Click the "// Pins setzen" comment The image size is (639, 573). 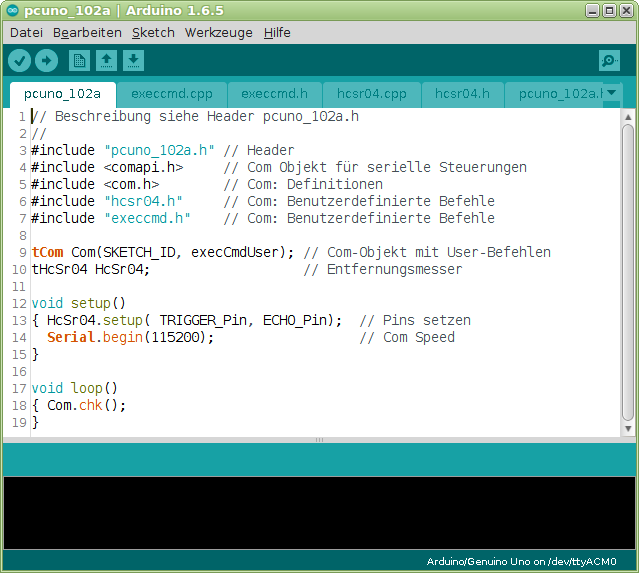click(x=415, y=321)
